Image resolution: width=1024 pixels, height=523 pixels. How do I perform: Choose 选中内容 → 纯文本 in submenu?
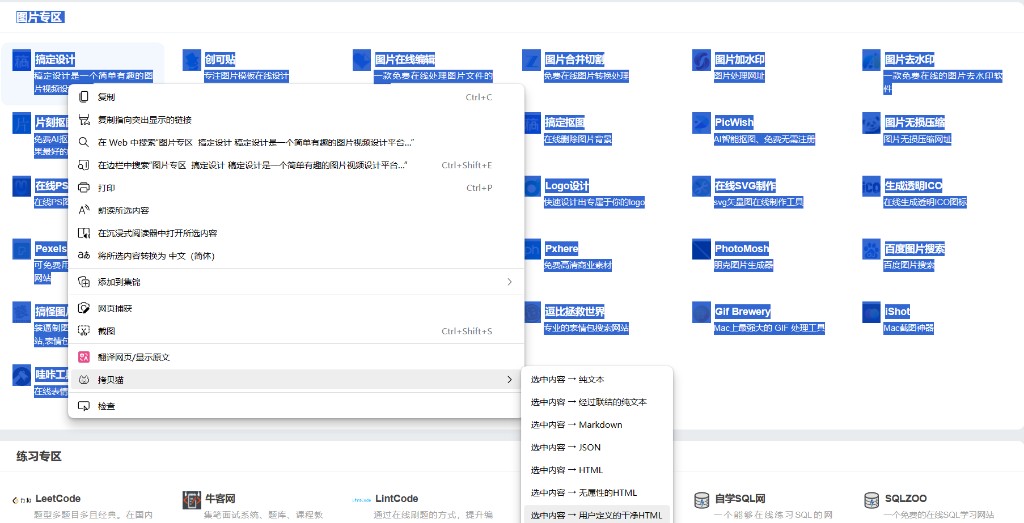click(598, 379)
